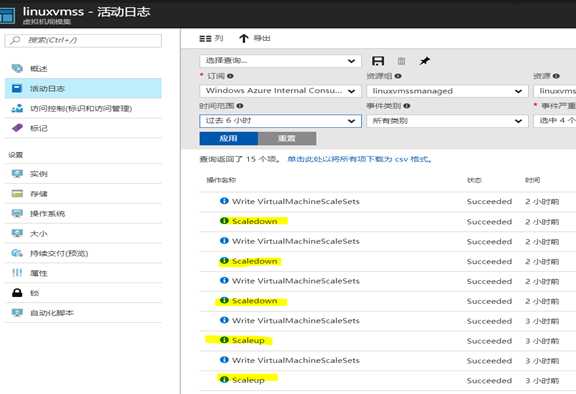Pin the query with the pushpin icon
576x394 pixels.
click(x=425, y=61)
